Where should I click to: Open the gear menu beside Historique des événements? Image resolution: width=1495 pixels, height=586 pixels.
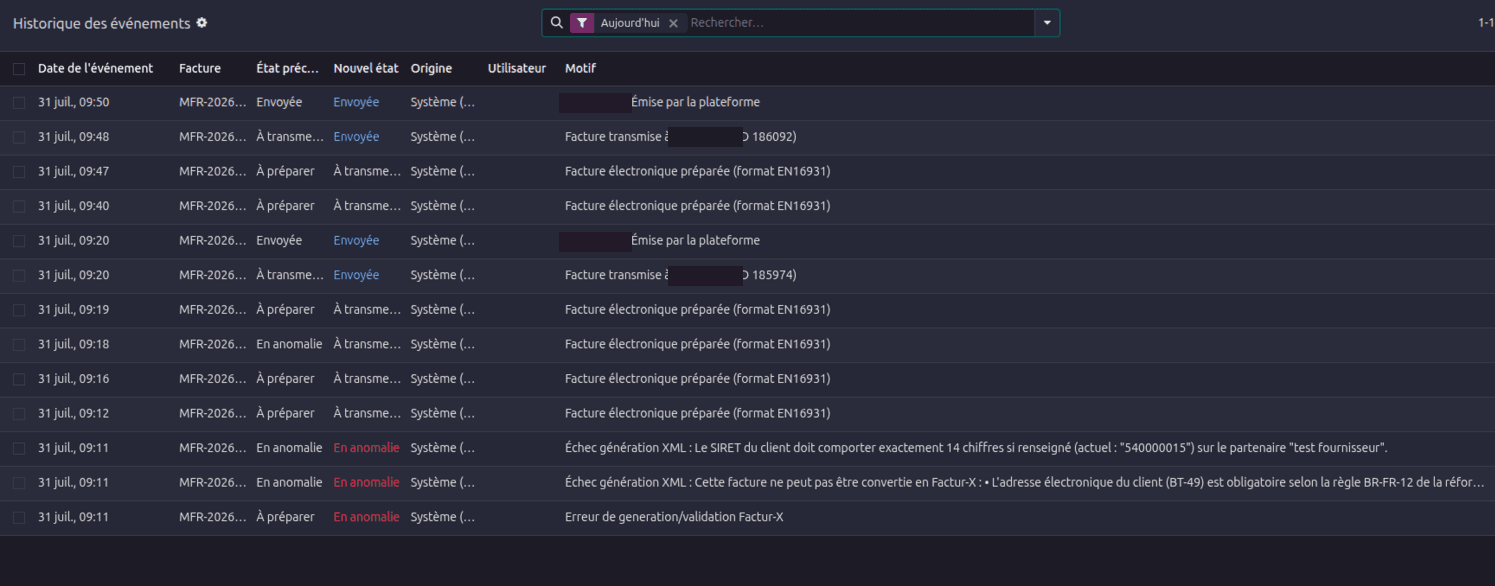[202, 23]
